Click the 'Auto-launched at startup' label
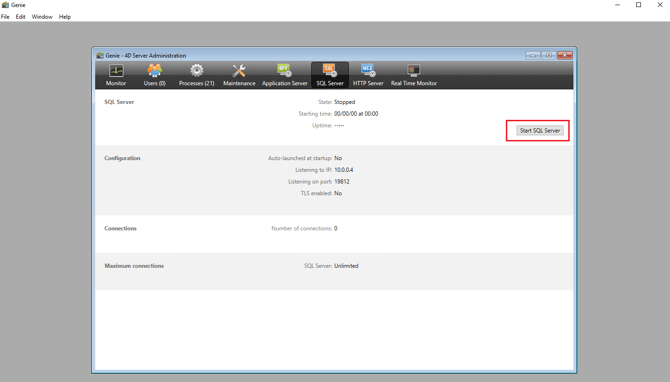 point(300,158)
